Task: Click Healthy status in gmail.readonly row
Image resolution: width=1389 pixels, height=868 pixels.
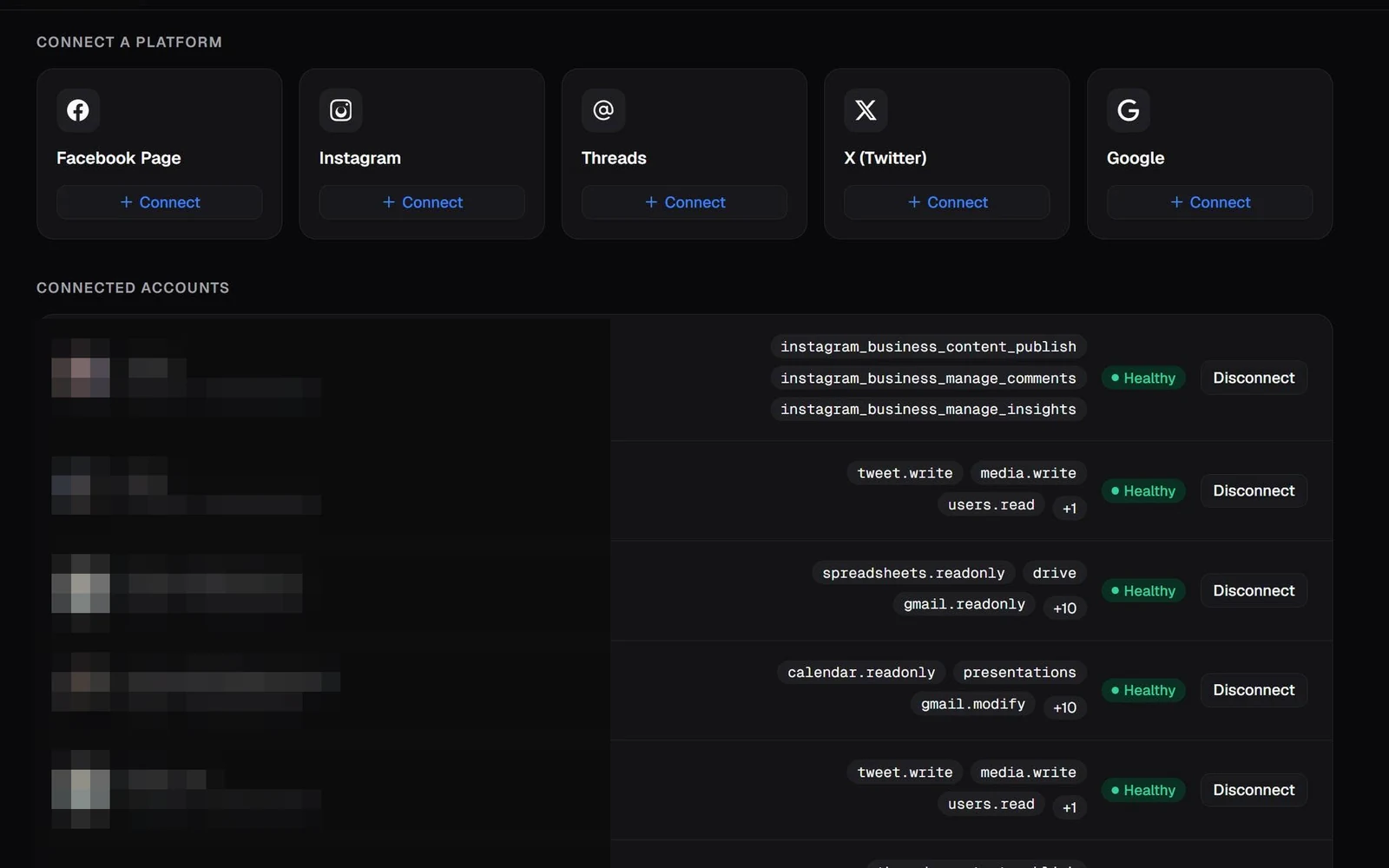Action: 1143,591
